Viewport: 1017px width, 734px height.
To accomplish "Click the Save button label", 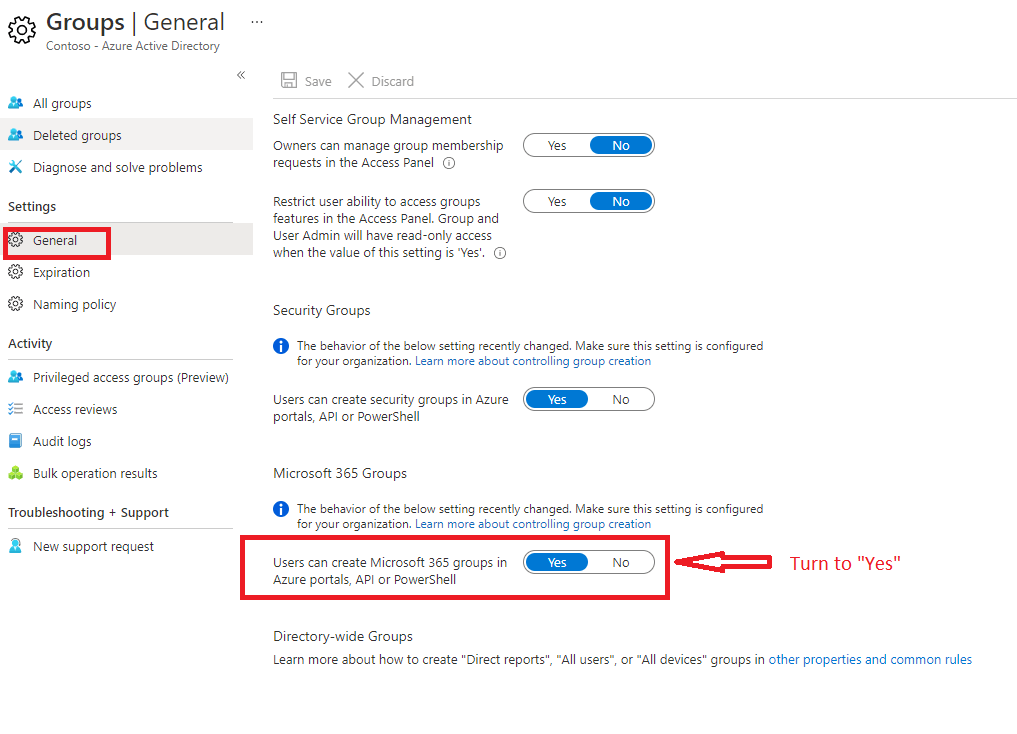I will (318, 81).
